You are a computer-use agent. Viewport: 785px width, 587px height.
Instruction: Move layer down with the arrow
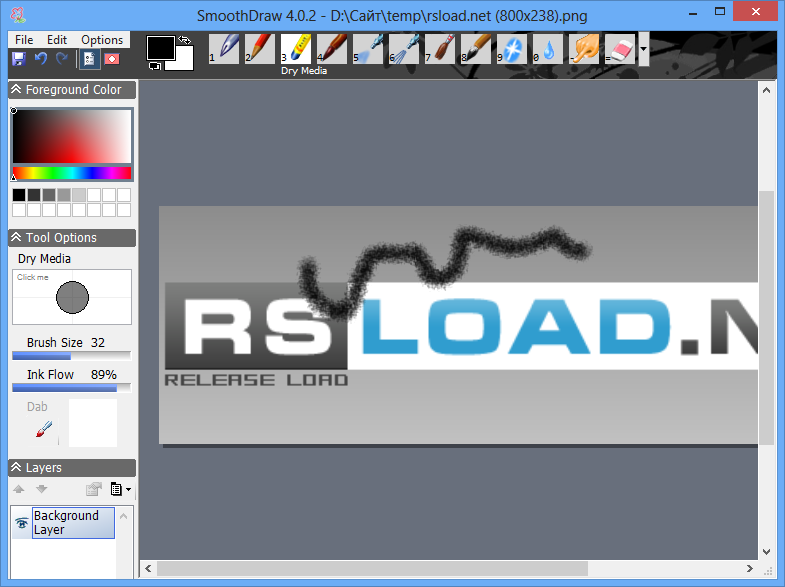pyautogui.click(x=42, y=489)
